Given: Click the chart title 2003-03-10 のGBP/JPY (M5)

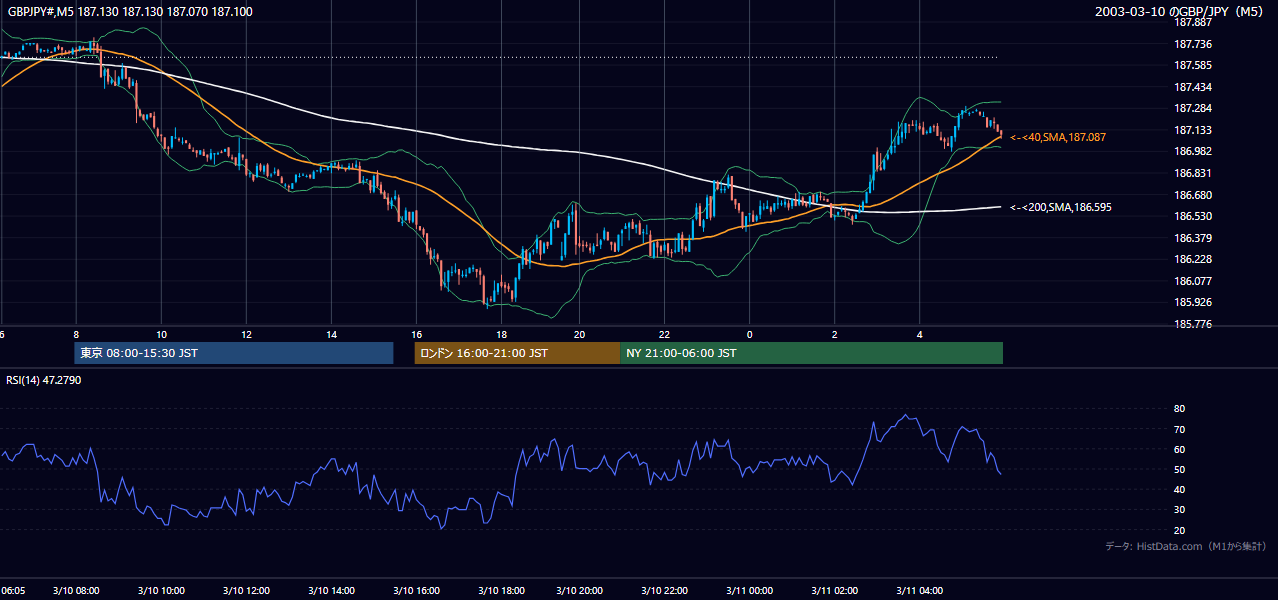Looking at the screenshot, I should point(1180,11).
